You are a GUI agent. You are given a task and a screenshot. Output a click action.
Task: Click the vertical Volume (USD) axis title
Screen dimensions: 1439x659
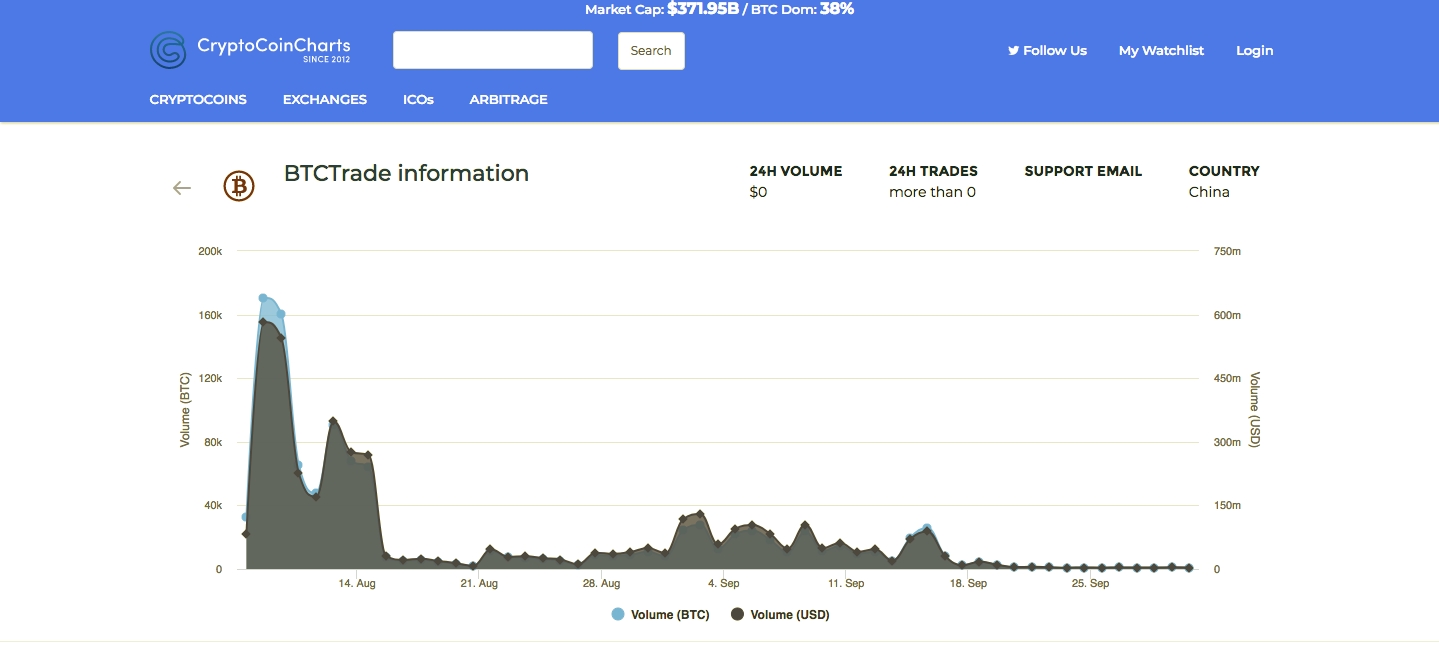[1255, 410]
